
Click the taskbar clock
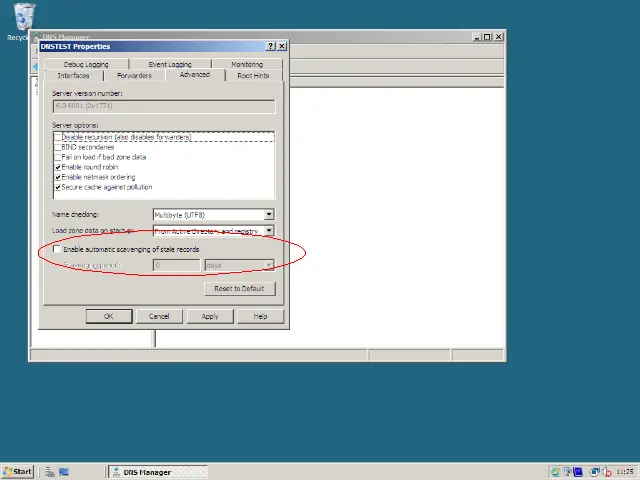point(624,472)
